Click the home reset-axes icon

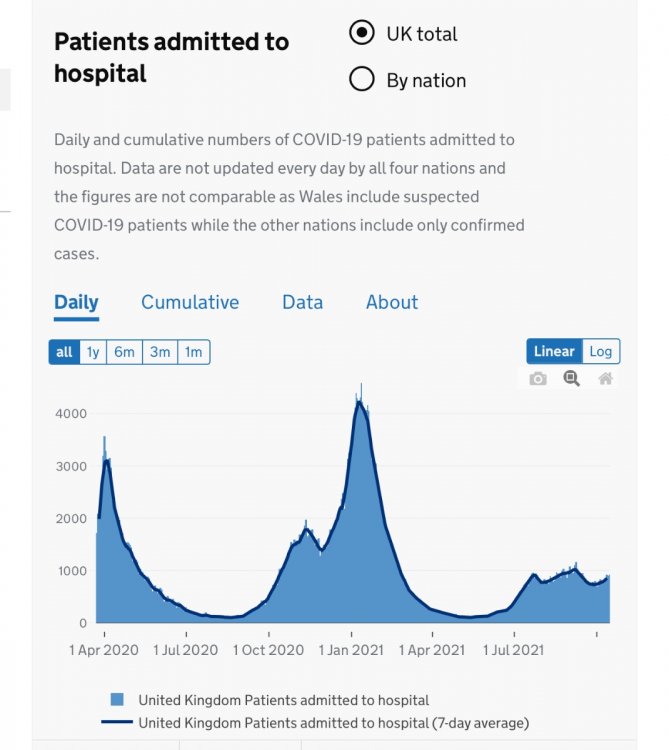click(x=605, y=379)
